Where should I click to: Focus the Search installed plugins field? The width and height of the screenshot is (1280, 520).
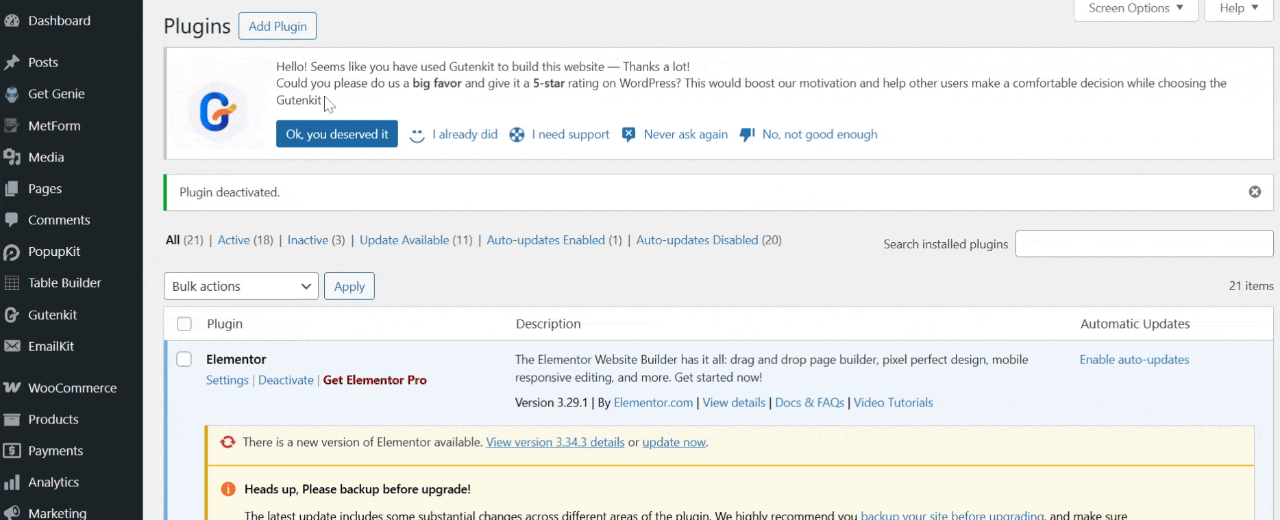1144,244
